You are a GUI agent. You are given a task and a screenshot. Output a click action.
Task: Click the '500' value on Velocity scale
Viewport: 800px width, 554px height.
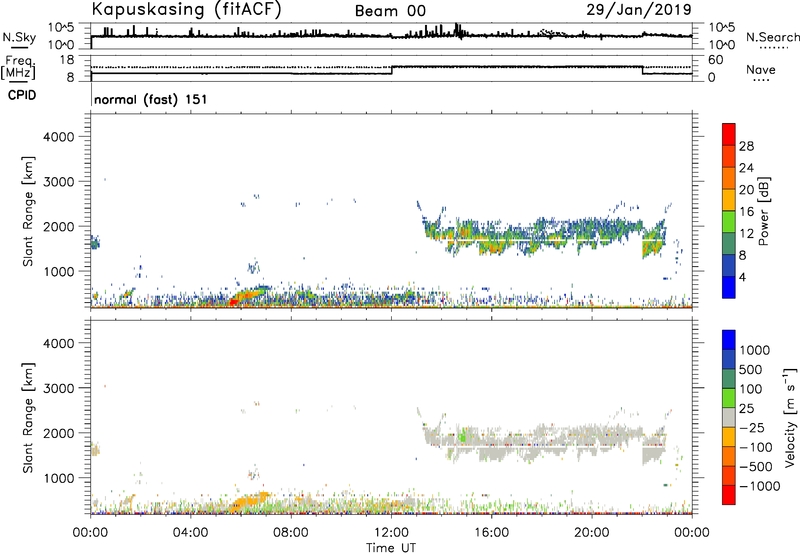pos(751,370)
